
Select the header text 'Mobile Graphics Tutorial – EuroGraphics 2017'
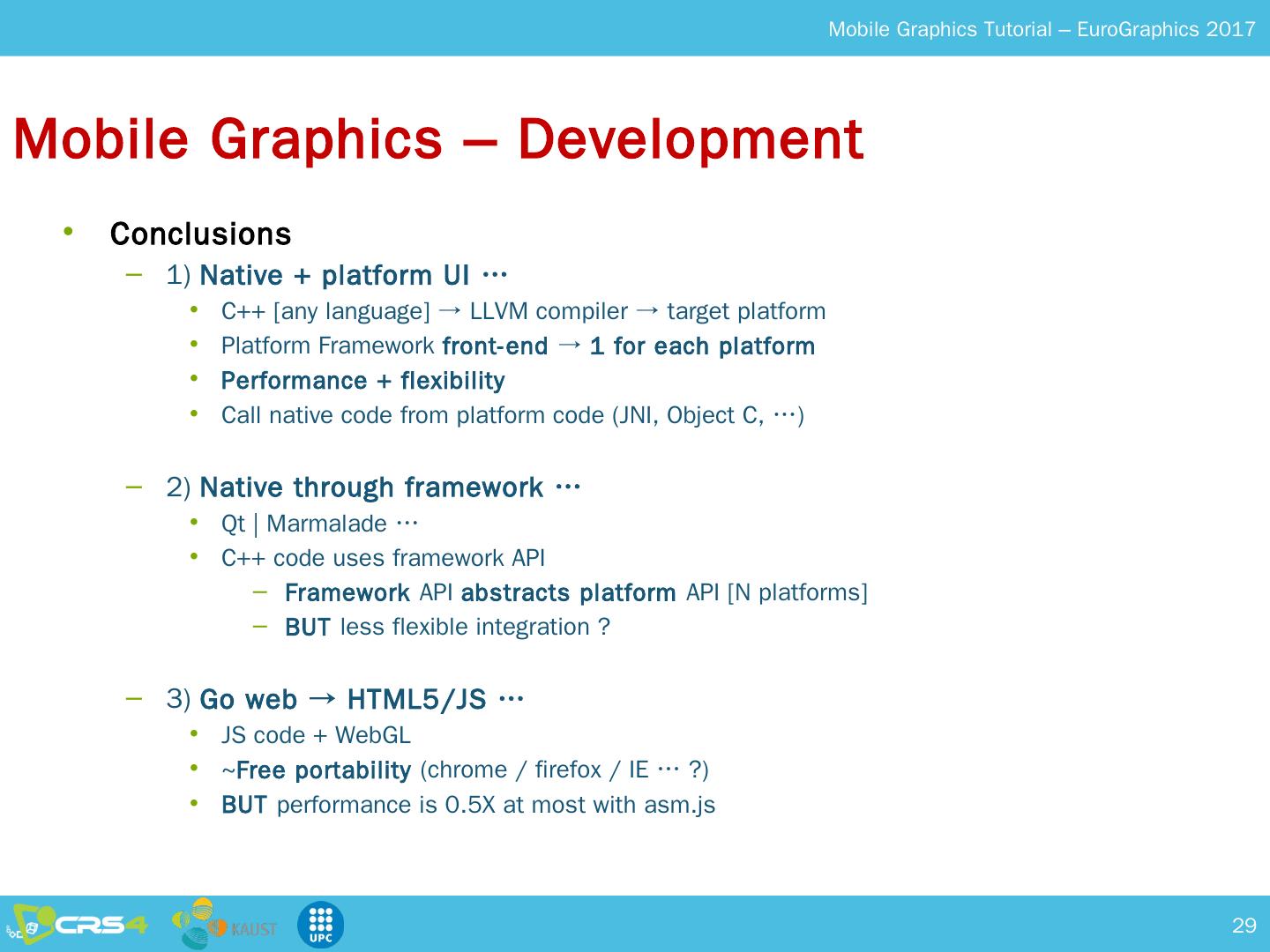click(1042, 29)
